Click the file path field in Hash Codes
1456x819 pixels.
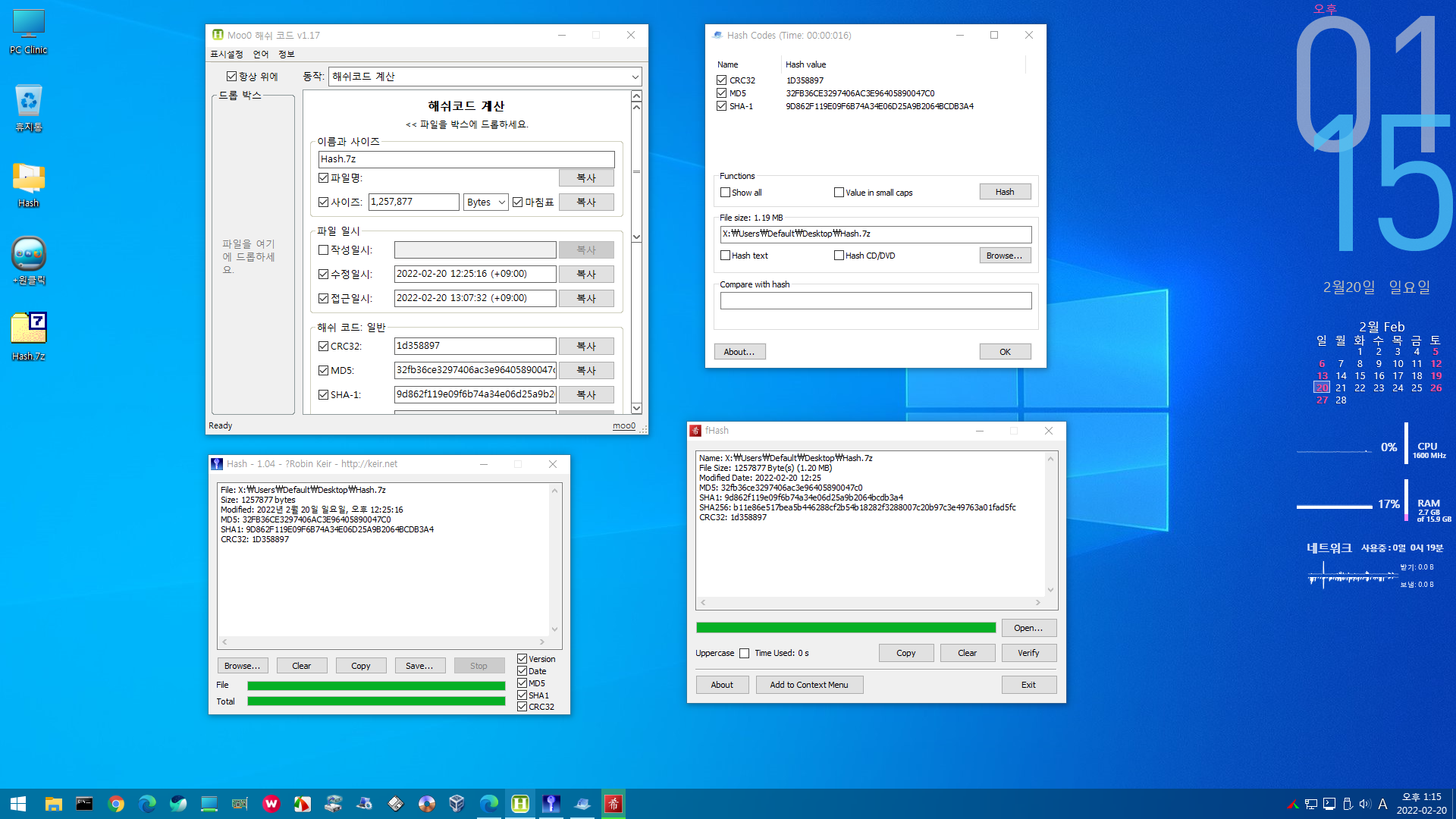[876, 234]
